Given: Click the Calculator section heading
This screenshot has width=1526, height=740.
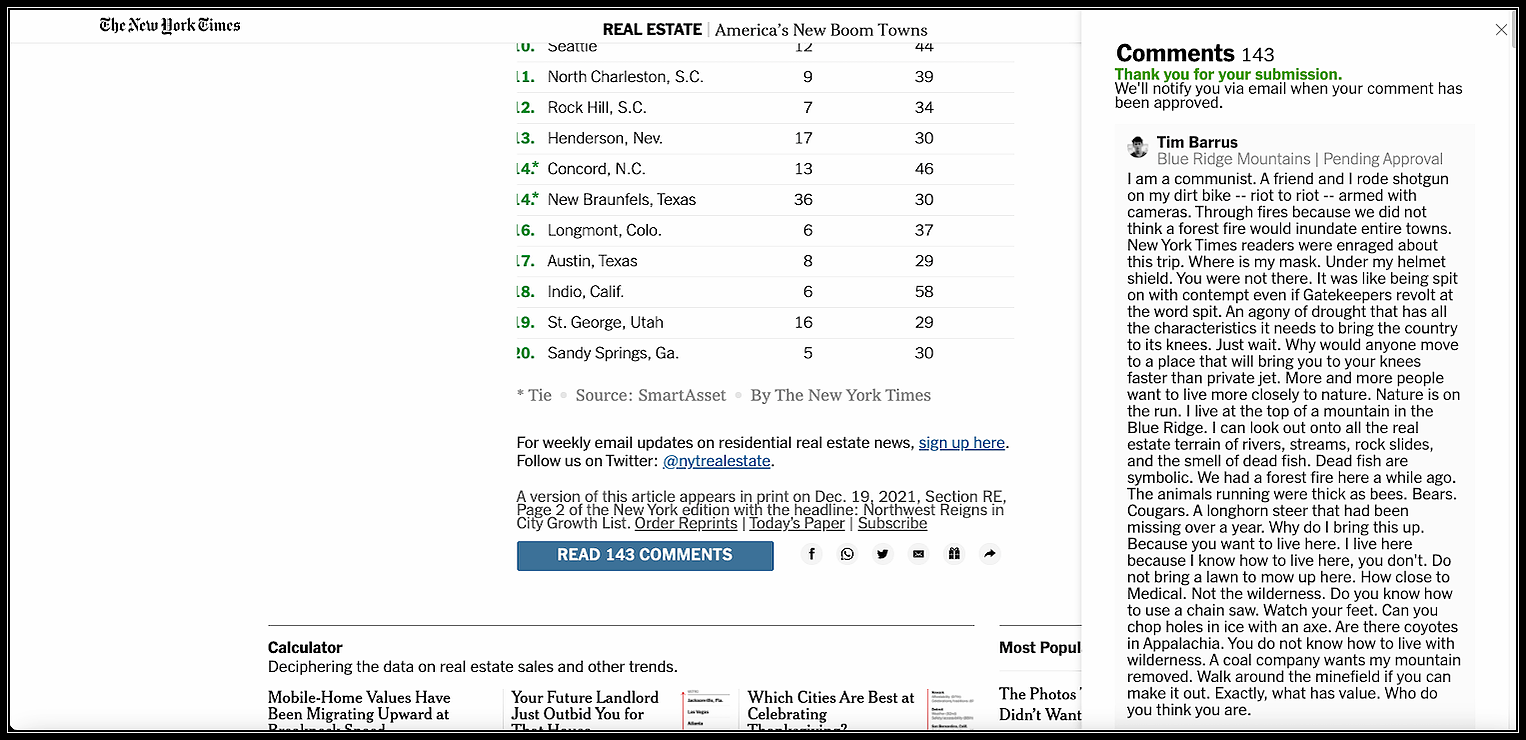Looking at the screenshot, I should (305, 647).
